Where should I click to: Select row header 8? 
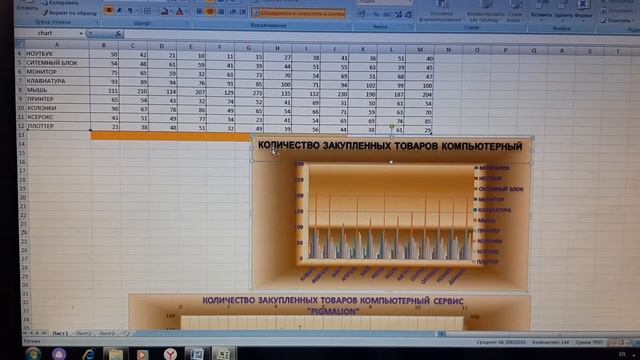click(x=20, y=90)
